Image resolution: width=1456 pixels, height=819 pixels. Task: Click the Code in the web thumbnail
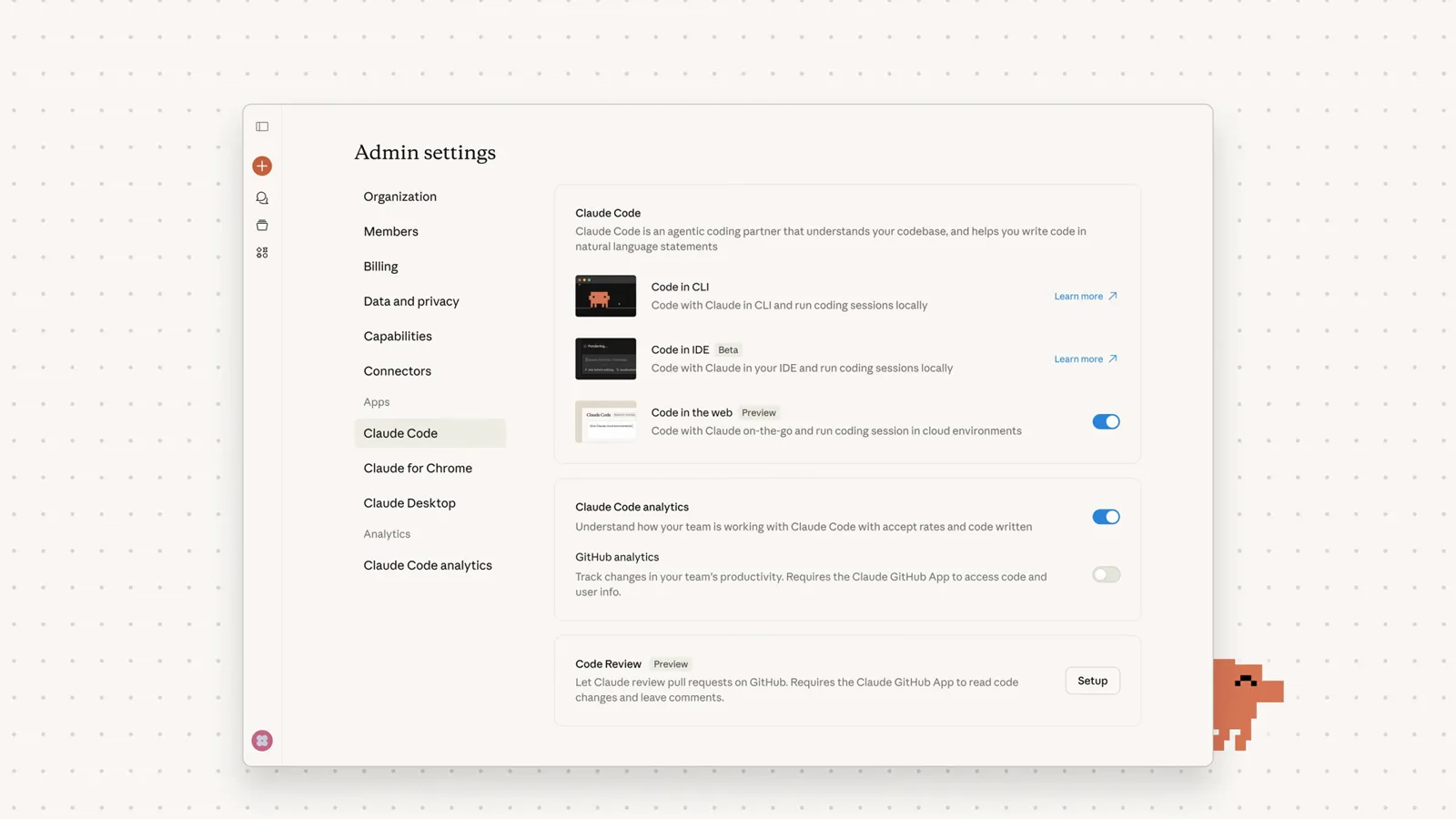point(605,421)
